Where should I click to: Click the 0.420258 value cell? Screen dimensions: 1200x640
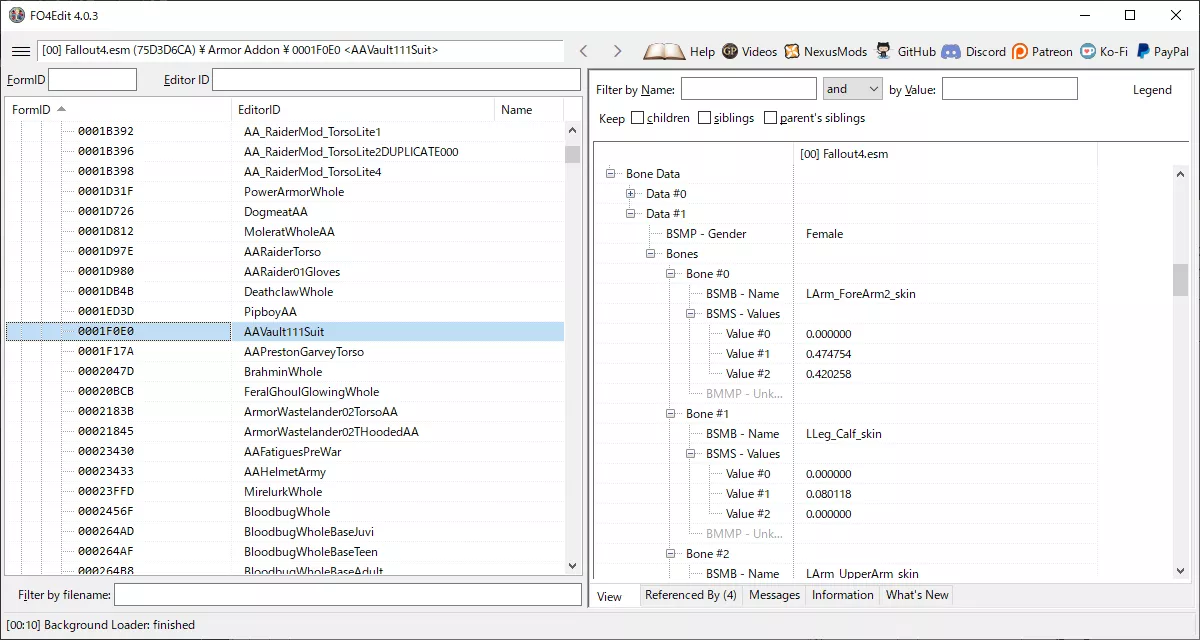pos(829,374)
